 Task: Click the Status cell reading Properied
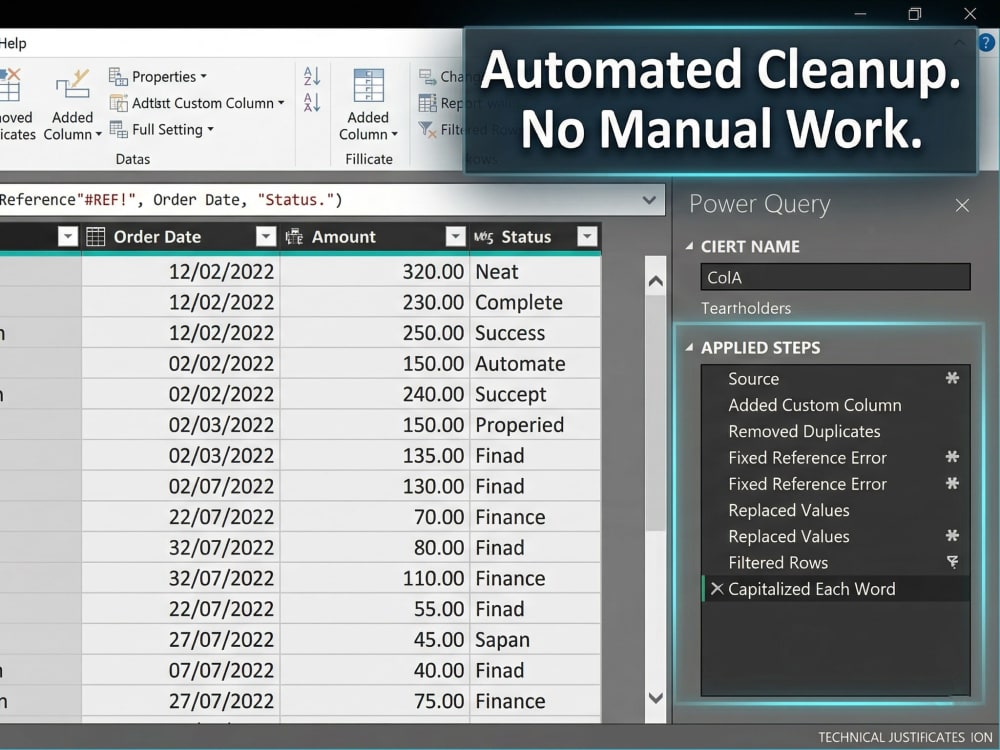click(535, 425)
